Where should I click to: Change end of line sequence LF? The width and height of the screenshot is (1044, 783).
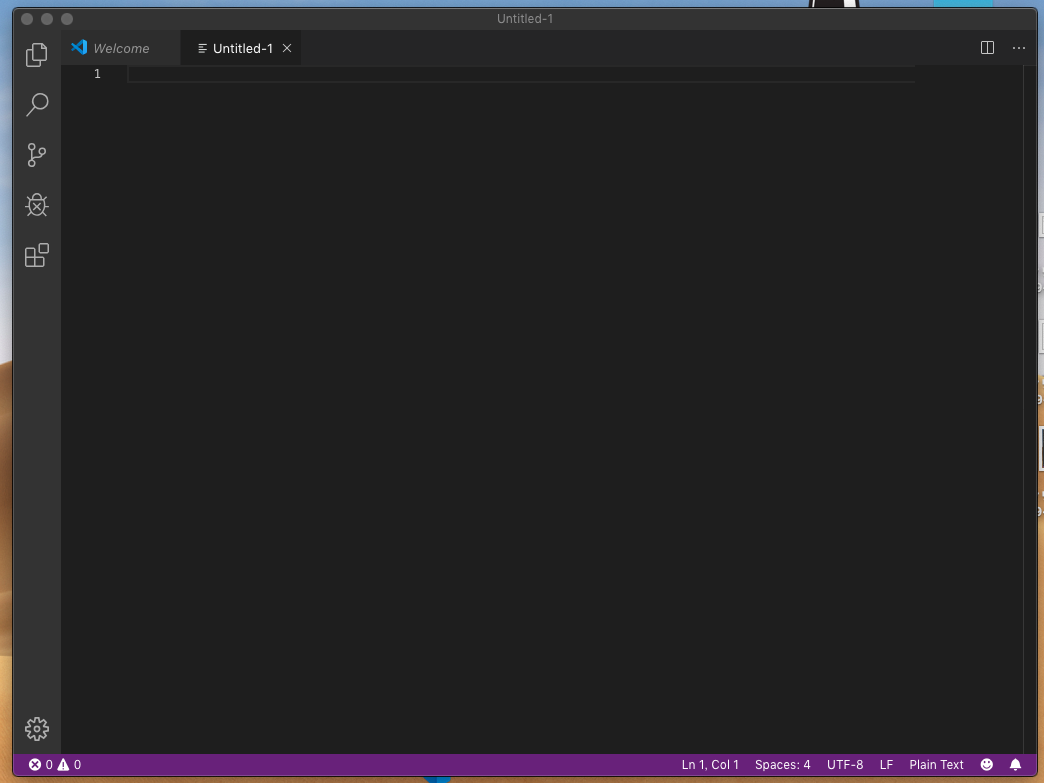click(886, 764)
